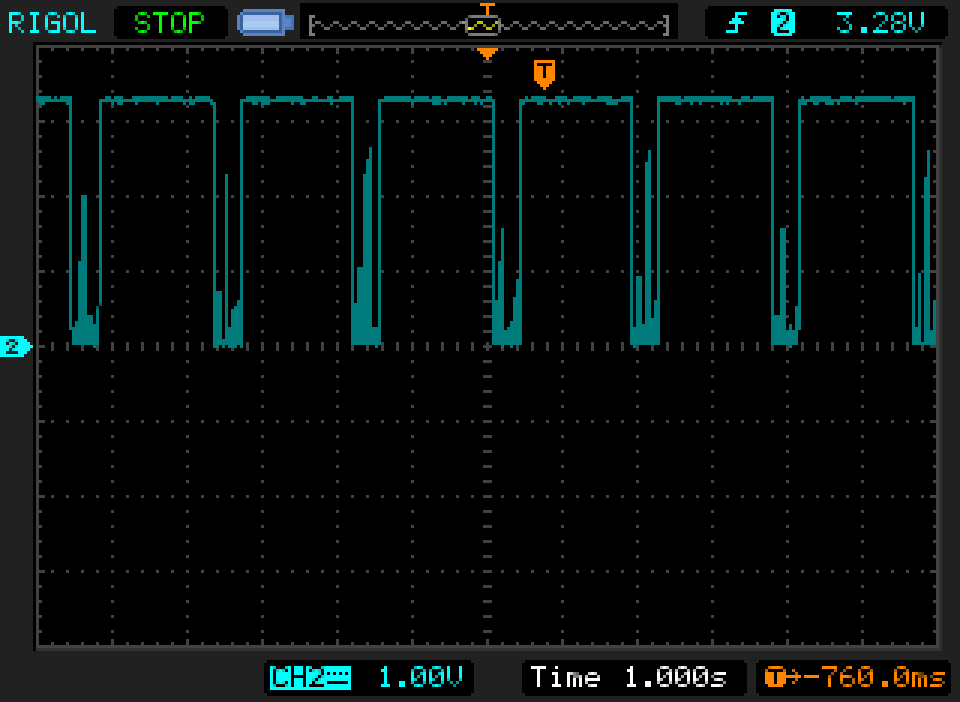Viewport: 960px width, 702px height.
Task: Click the blue battery indicator icon
Action: click(265, 23)
